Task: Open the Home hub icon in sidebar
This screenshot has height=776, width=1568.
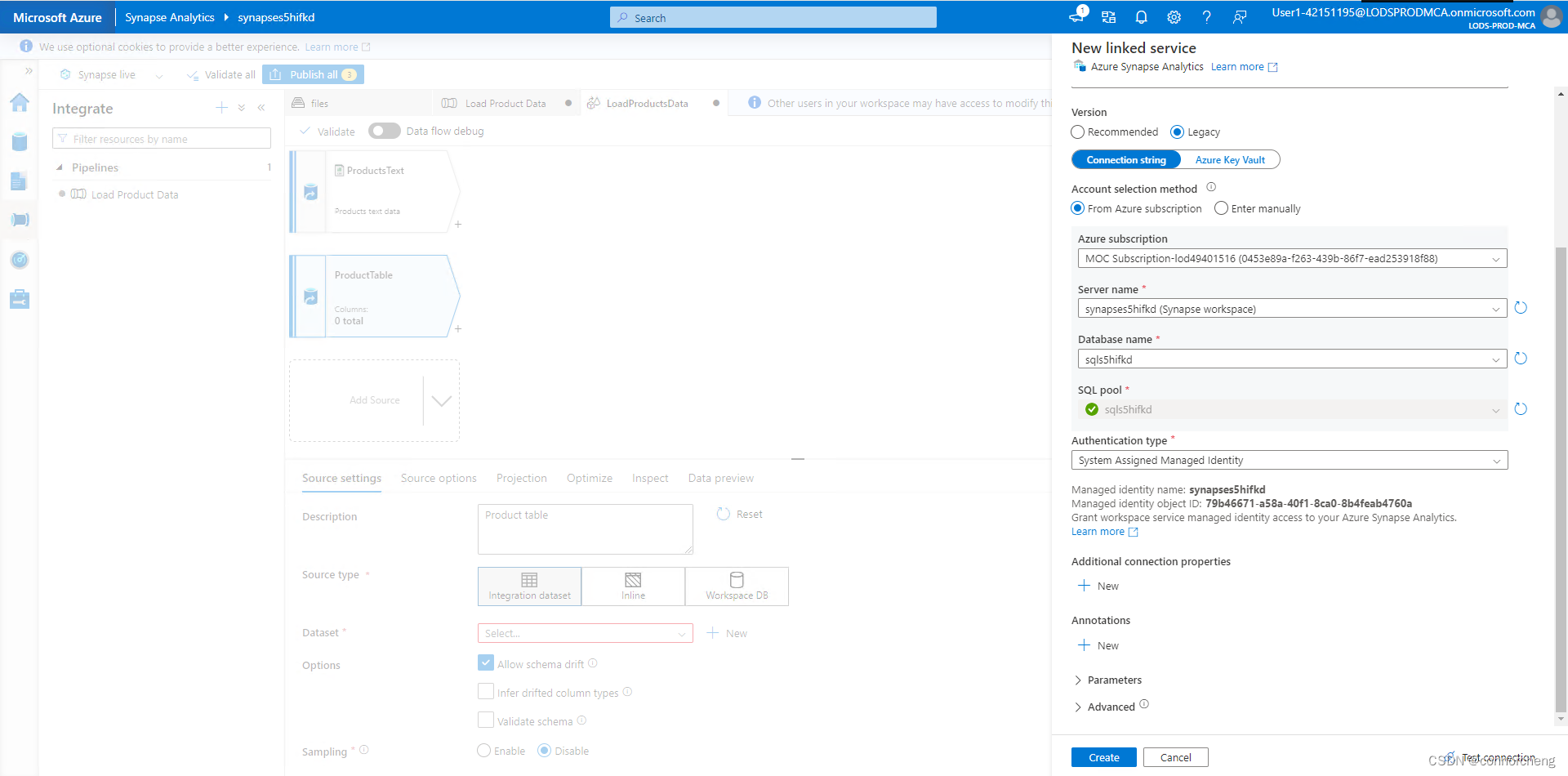Action: tap(20, 103)
